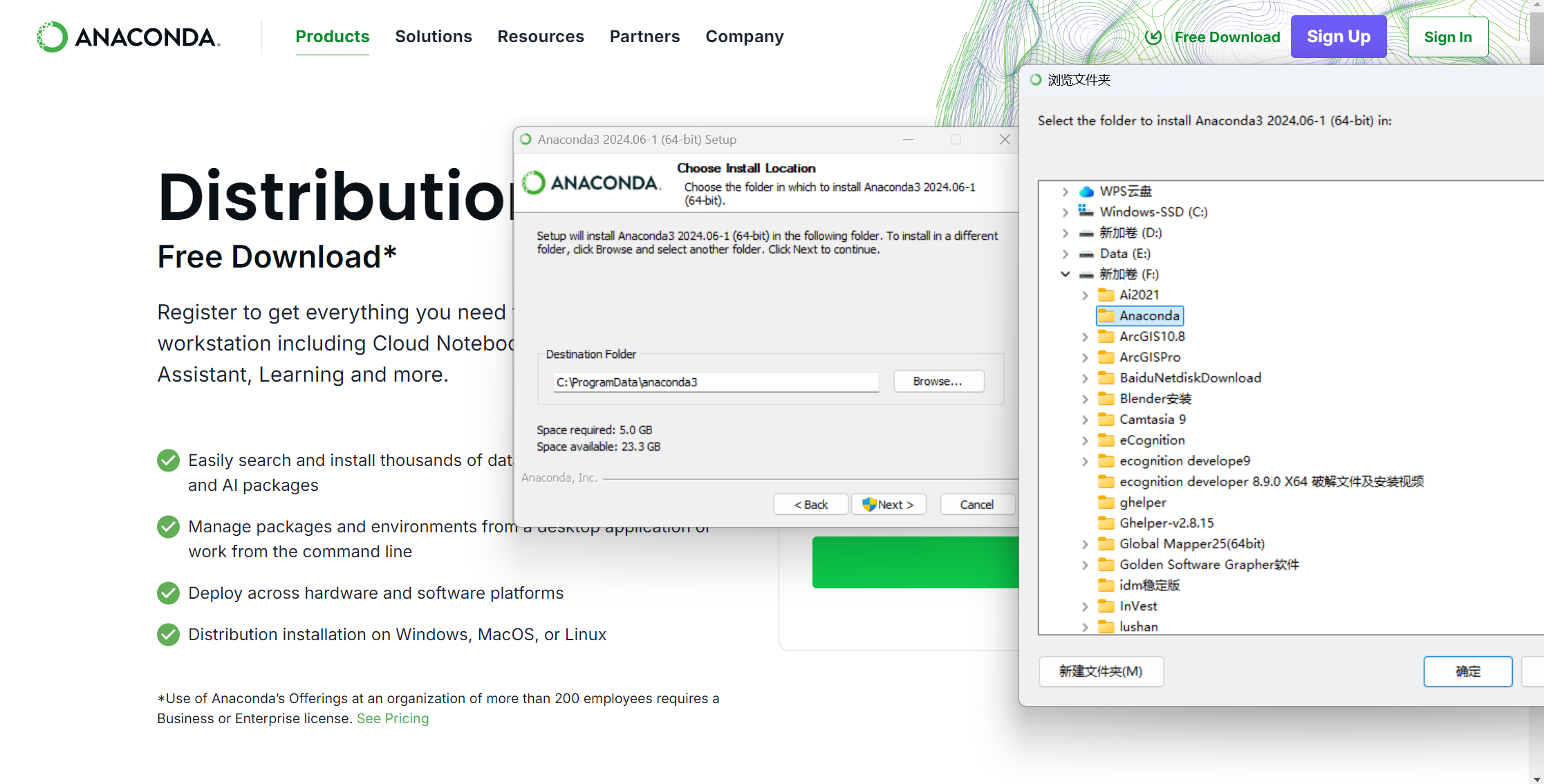Click the WPS cloud drive icon
The height and width of the screenshot is (784, 1544).
[1086, 192]
